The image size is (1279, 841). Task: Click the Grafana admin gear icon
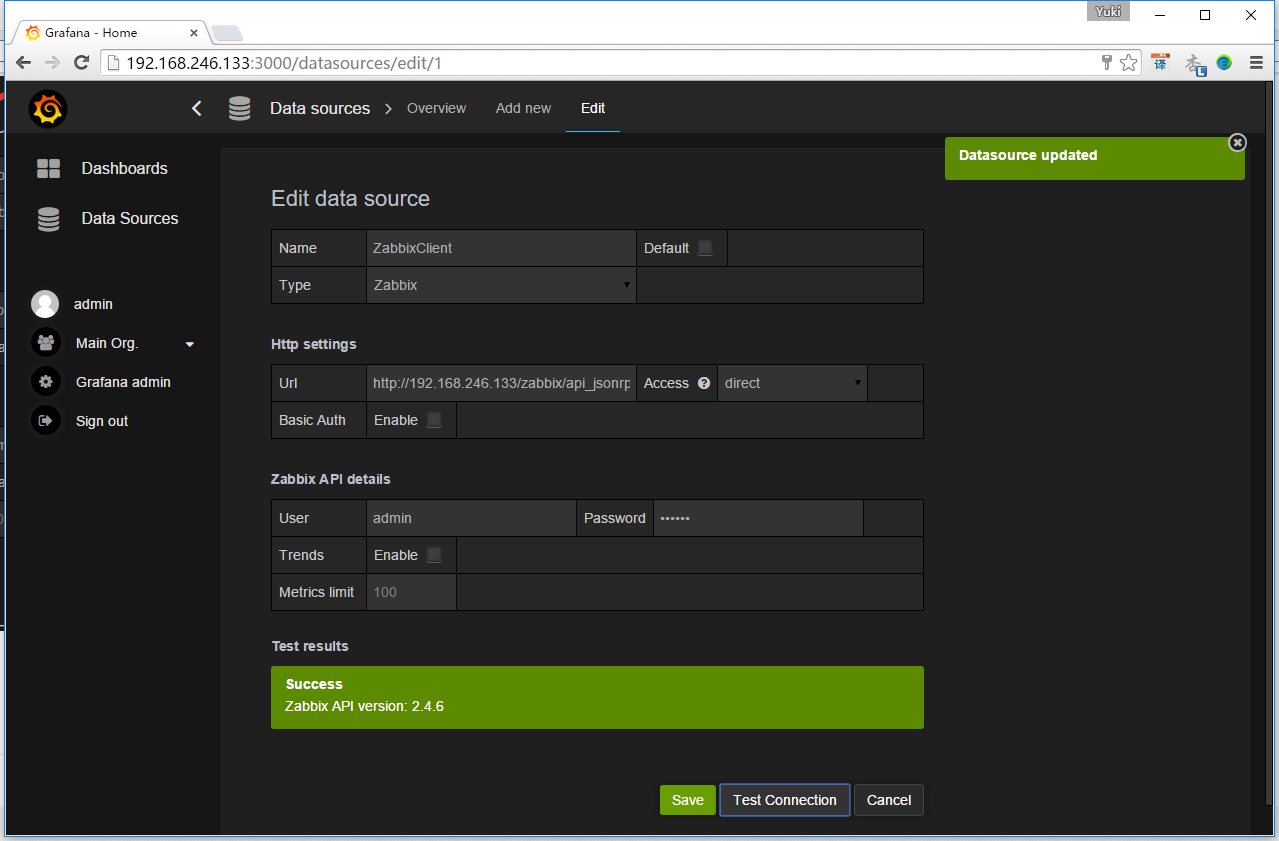[45, 382]
